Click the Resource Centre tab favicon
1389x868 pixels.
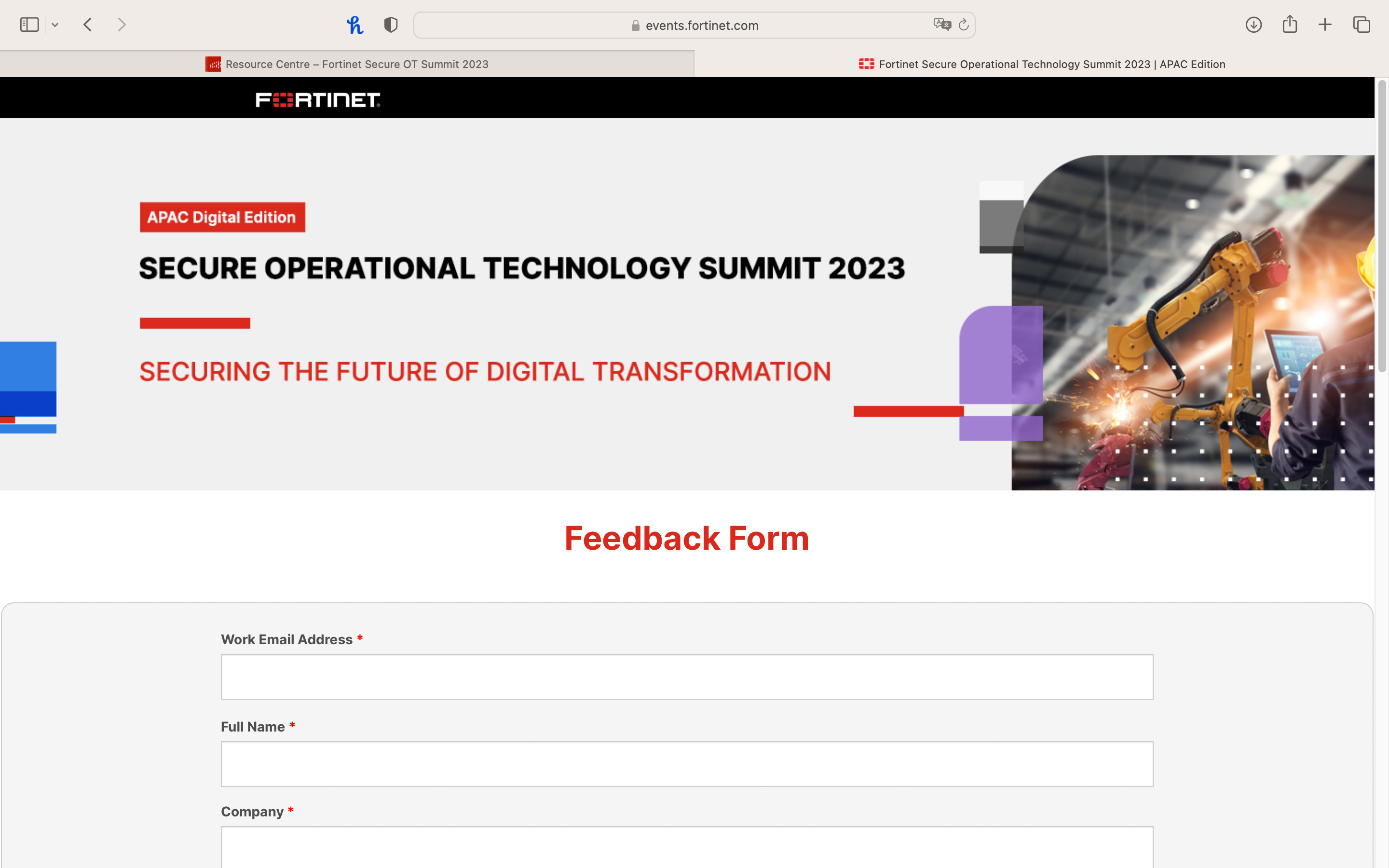coord(213,64)
